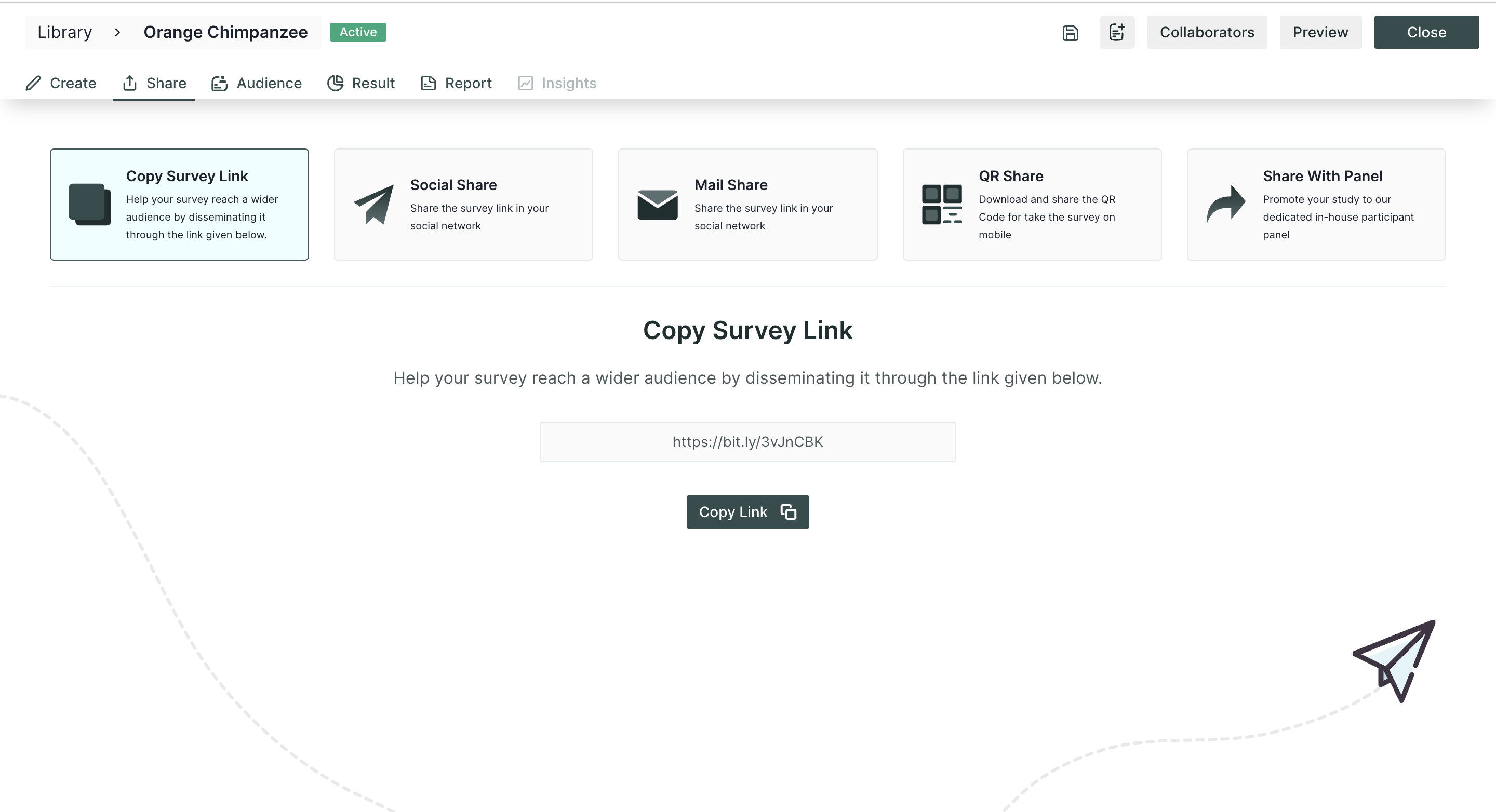The height and width of the screenshot is (812, 1496).
Task: Switch to the Create tab
Action: [61, 83]
